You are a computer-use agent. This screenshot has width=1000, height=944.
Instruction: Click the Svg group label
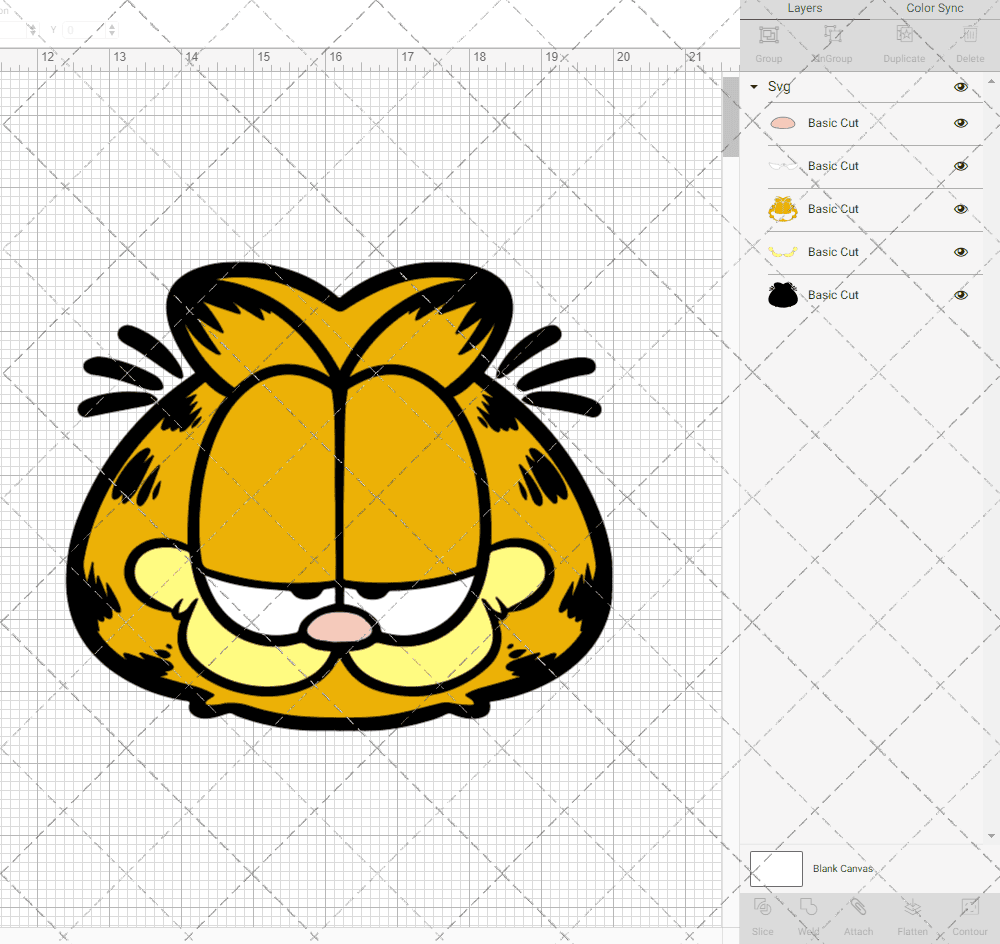(779, 87)
